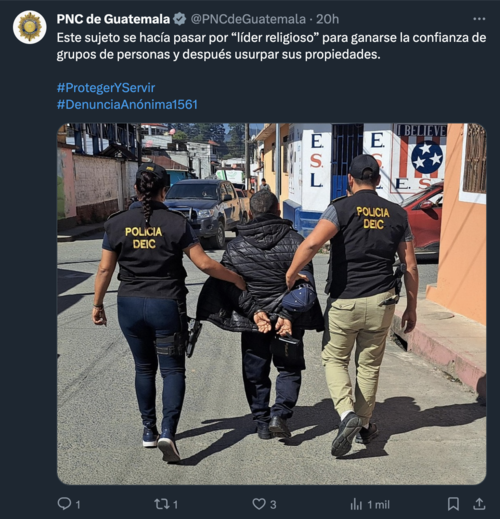Click the tweet text about líder religioso
The height and width of the screenshot is (519, 500).
click(271, 46)
